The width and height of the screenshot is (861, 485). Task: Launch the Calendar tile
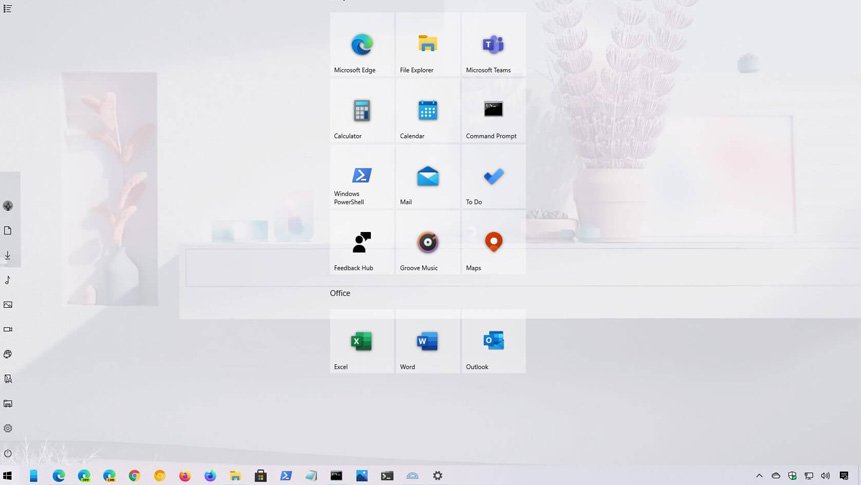point(428,111)
